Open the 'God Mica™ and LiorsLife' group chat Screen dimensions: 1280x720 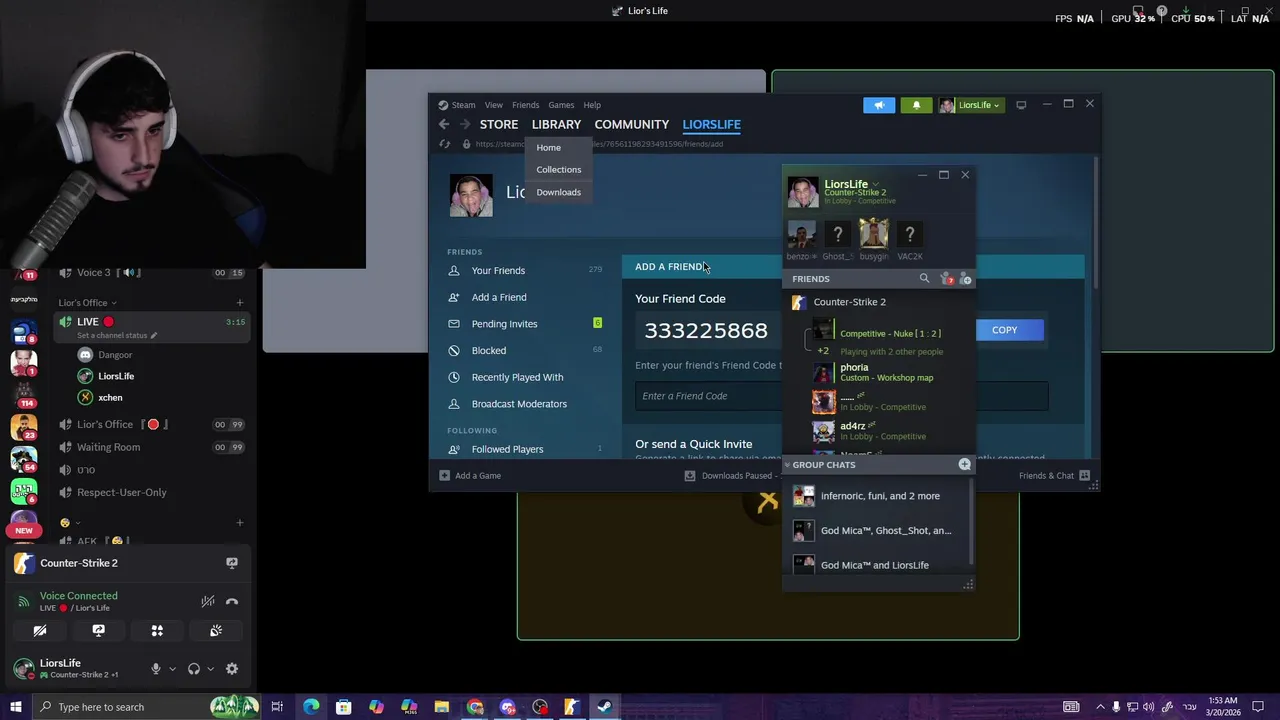[876, 565]
